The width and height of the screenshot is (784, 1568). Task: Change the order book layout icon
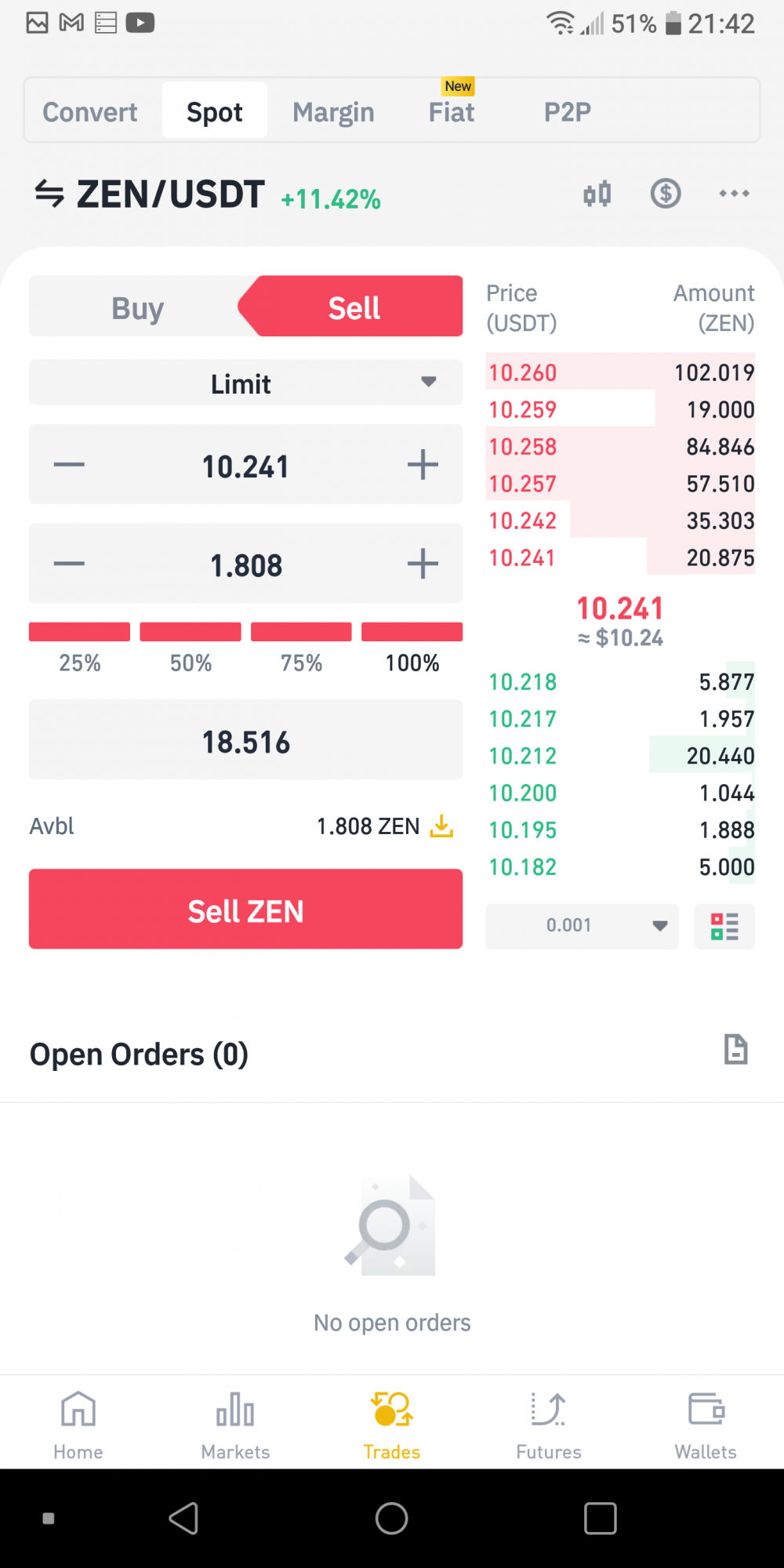click(x=724, y=926)
